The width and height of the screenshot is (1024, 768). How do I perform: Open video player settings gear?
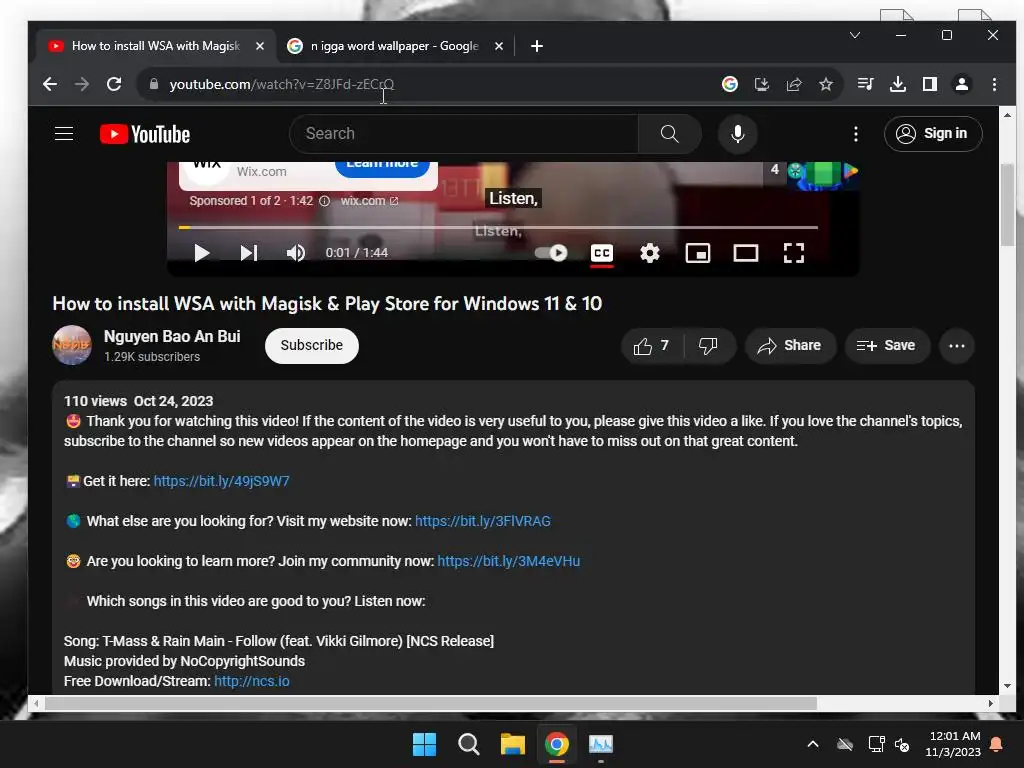click(x=649, y=253)
